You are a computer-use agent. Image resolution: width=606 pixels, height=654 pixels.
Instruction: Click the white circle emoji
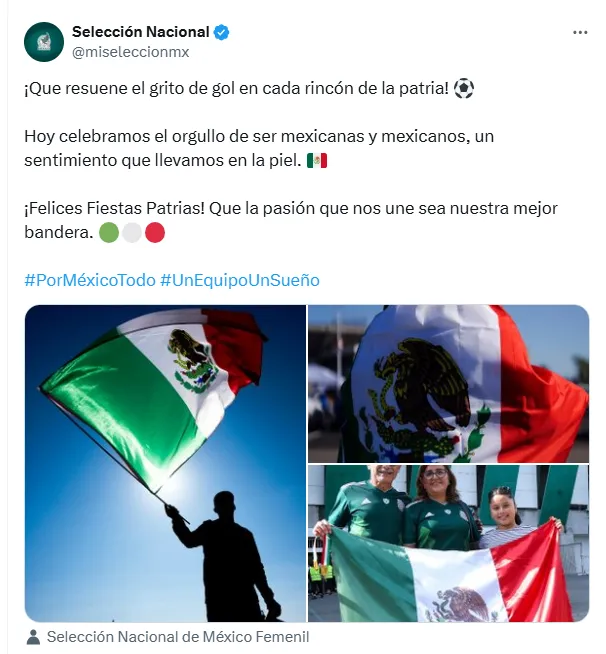coord(132,232)
